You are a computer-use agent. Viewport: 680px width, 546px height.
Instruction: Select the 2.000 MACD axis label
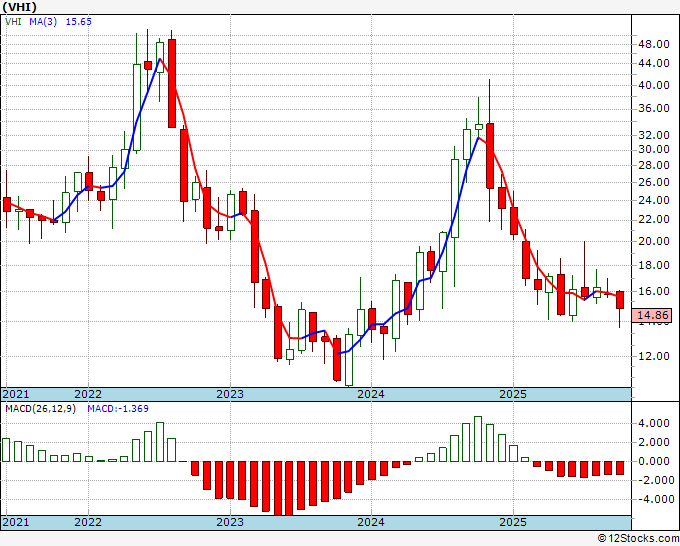654,442
